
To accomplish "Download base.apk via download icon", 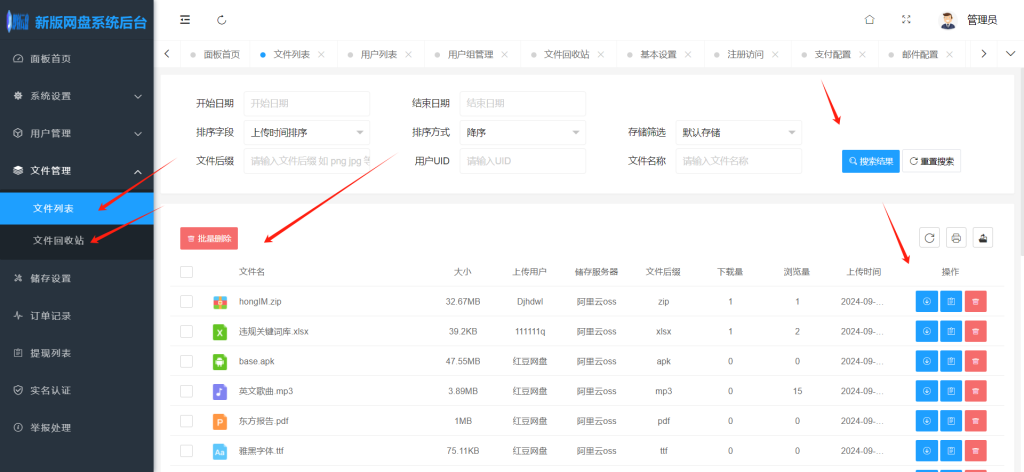I will point(927,361).
